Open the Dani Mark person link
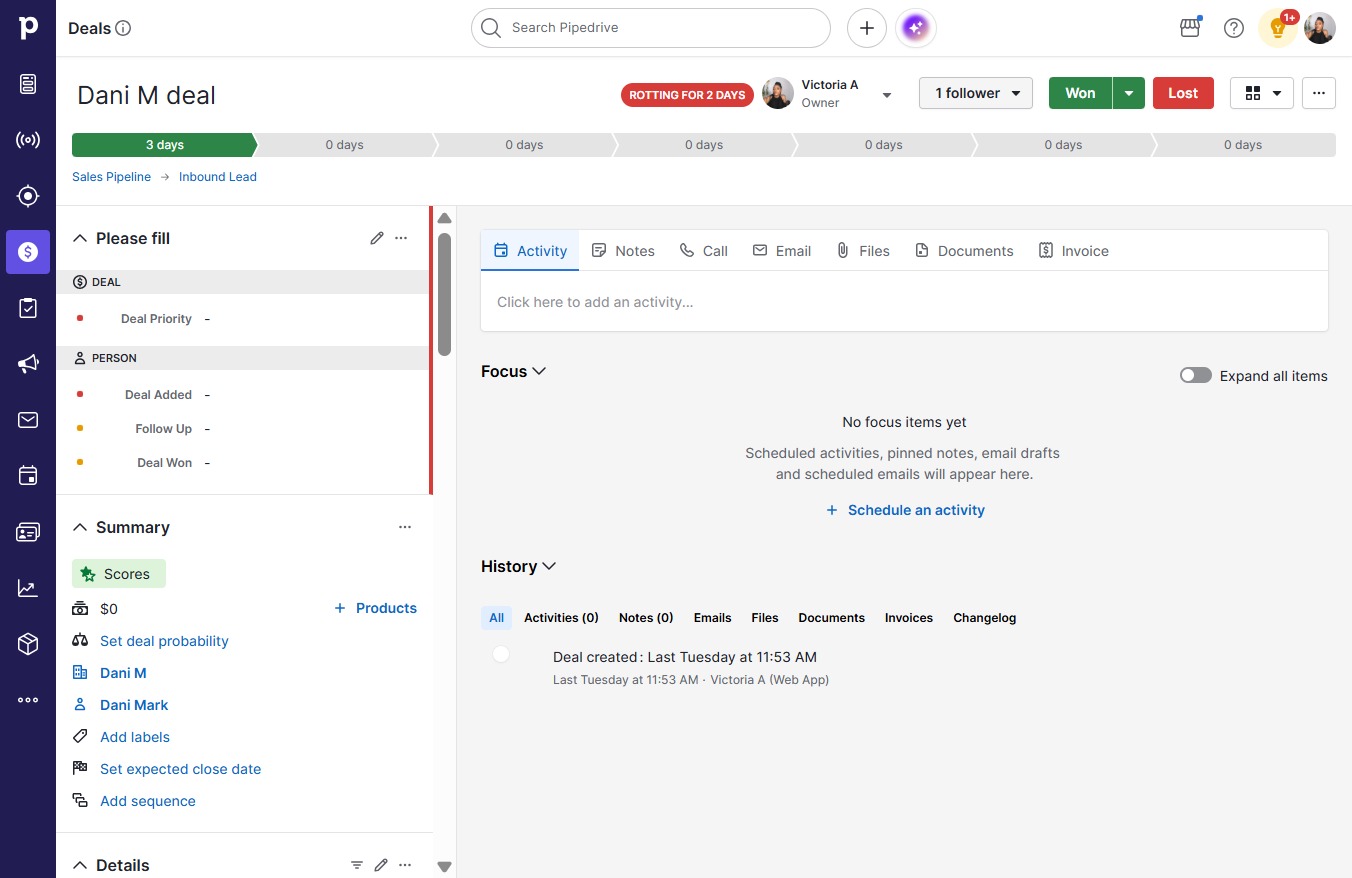Viewport: 1352px width, 878px height. coord(134,705)
